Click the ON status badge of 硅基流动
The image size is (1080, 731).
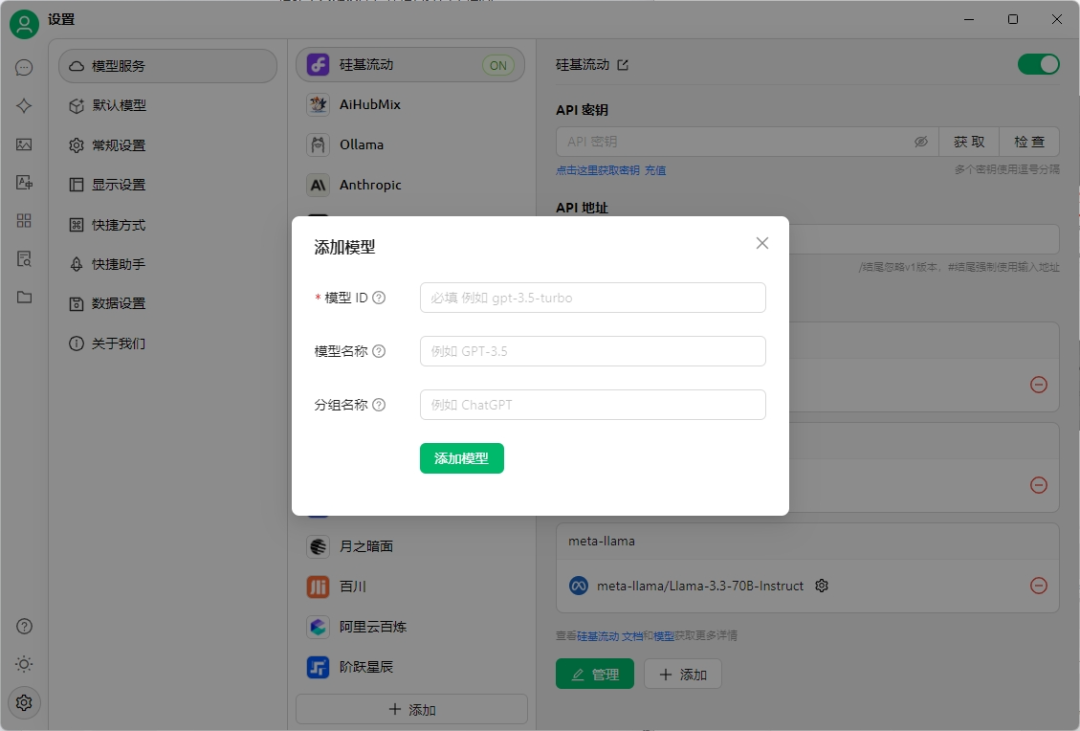click(x=498, y=65)
